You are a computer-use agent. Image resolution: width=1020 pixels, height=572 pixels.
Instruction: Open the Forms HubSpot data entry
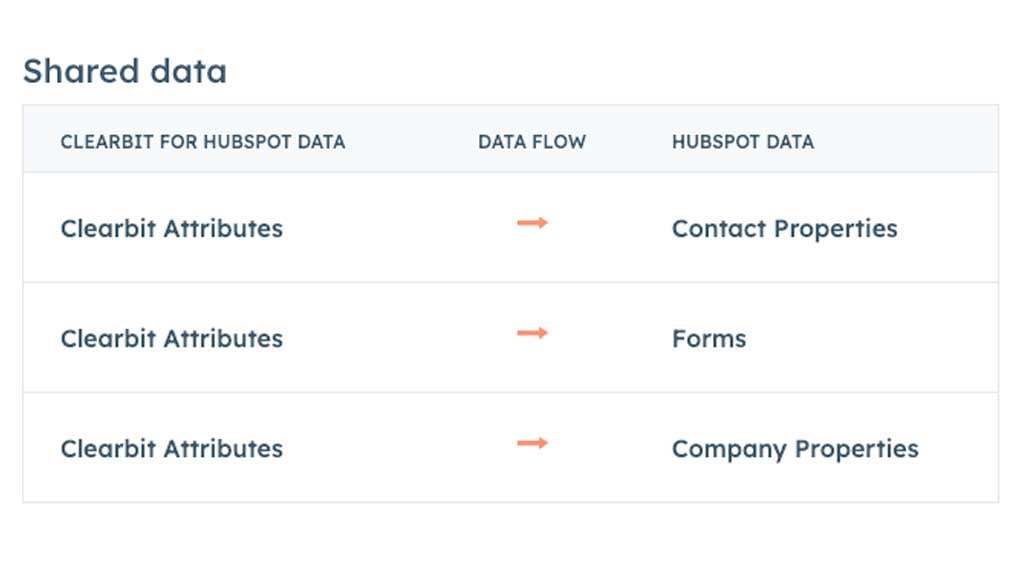pyautogui.click(x=708, y=339)
